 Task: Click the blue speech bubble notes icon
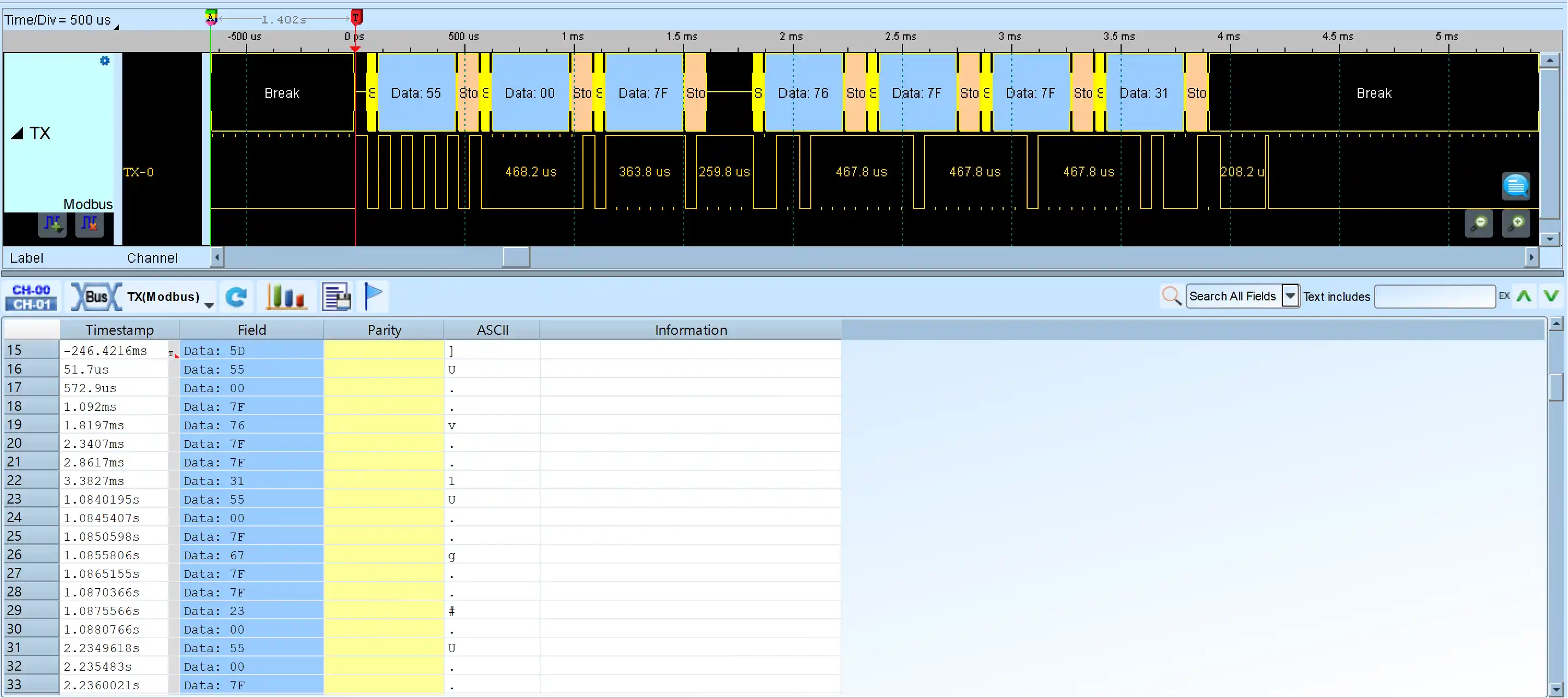[1515, 186]
